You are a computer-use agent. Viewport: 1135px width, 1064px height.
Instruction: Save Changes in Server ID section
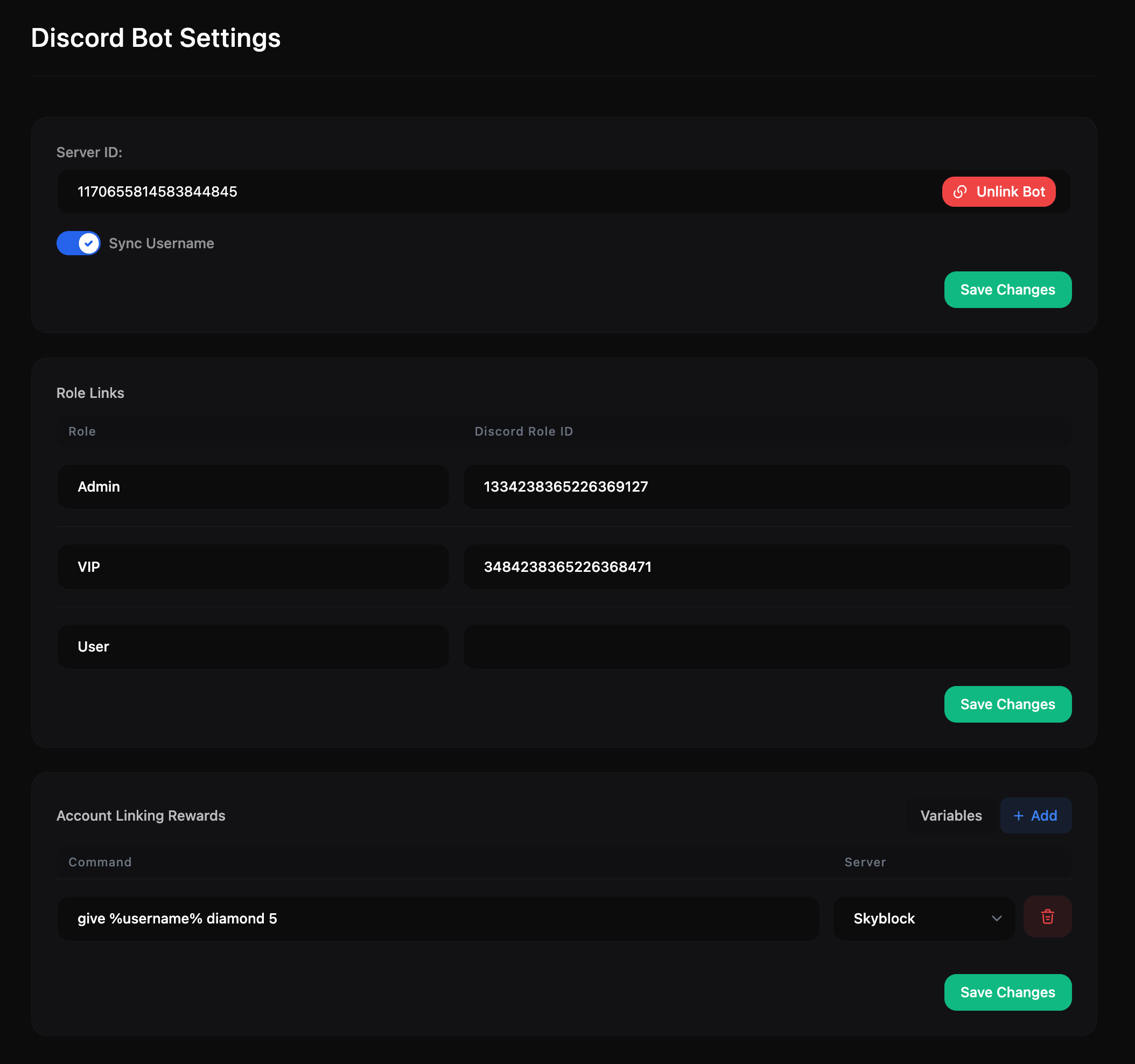tap(1007, 290)
